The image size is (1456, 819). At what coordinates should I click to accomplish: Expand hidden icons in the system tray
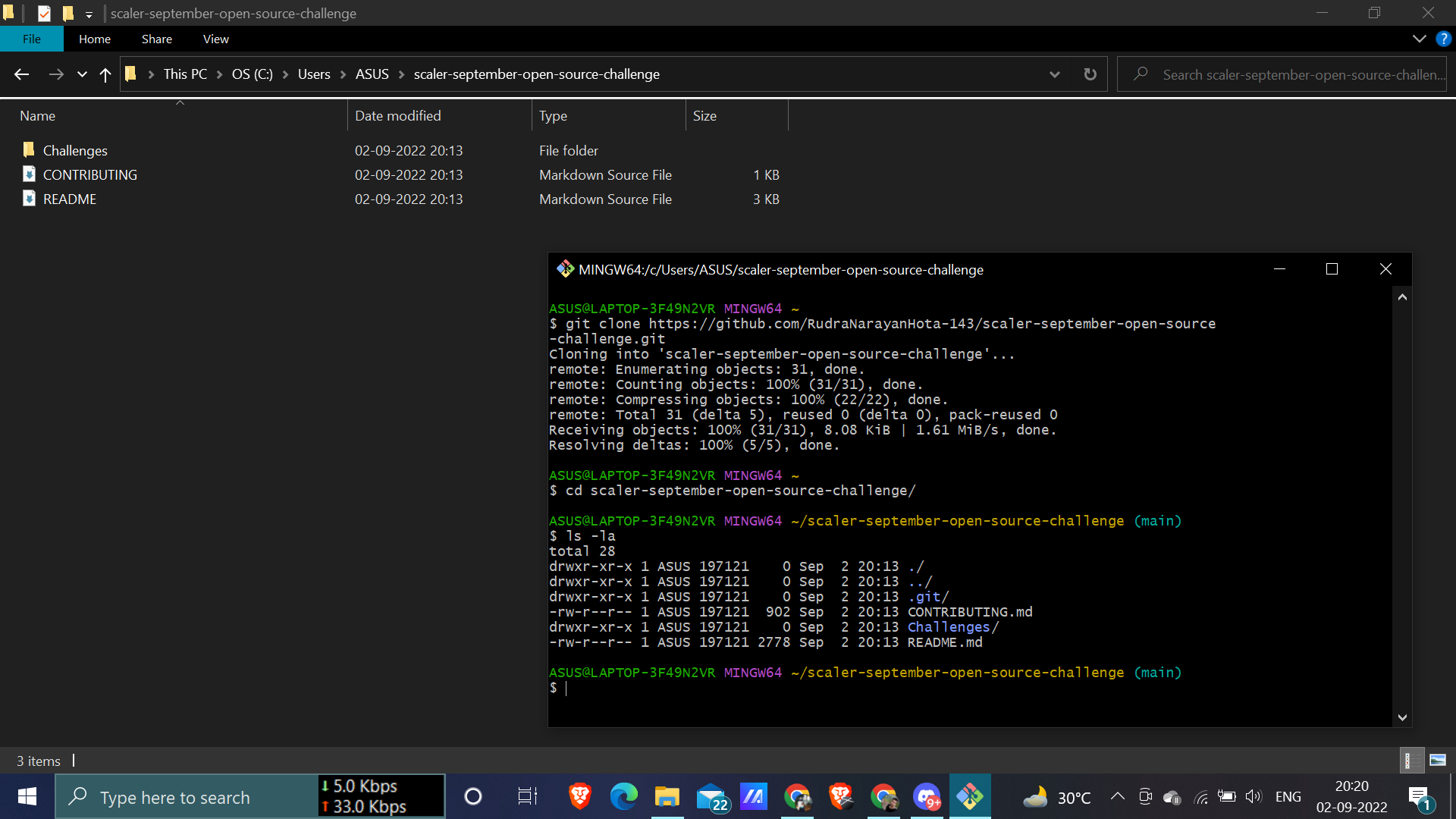1116,796
